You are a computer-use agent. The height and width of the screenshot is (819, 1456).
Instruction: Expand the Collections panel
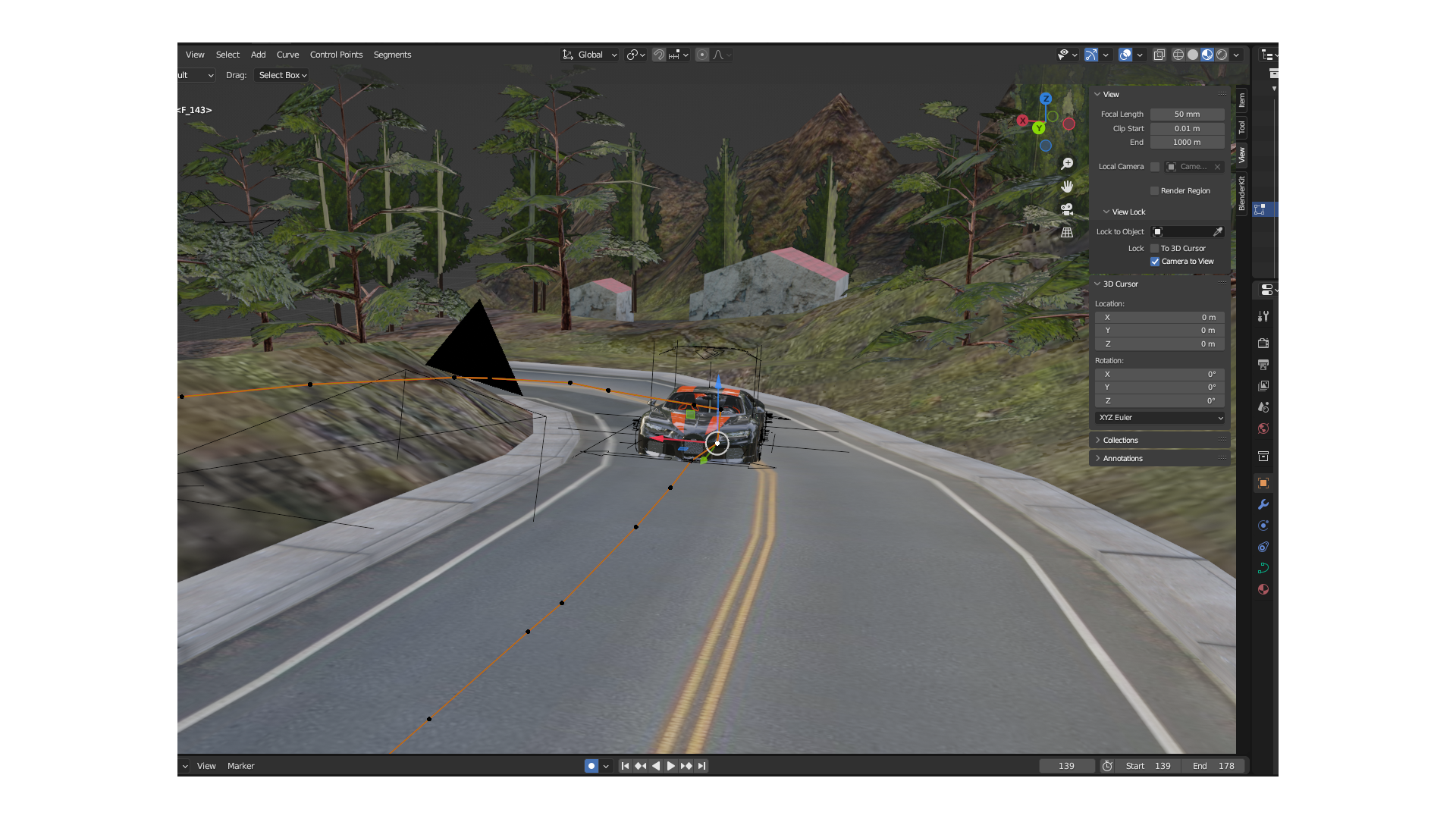(1120, 441)
